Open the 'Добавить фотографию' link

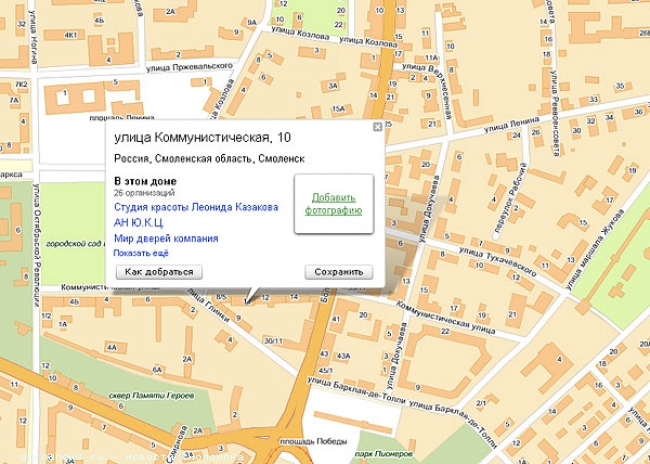tap(333, 204)
